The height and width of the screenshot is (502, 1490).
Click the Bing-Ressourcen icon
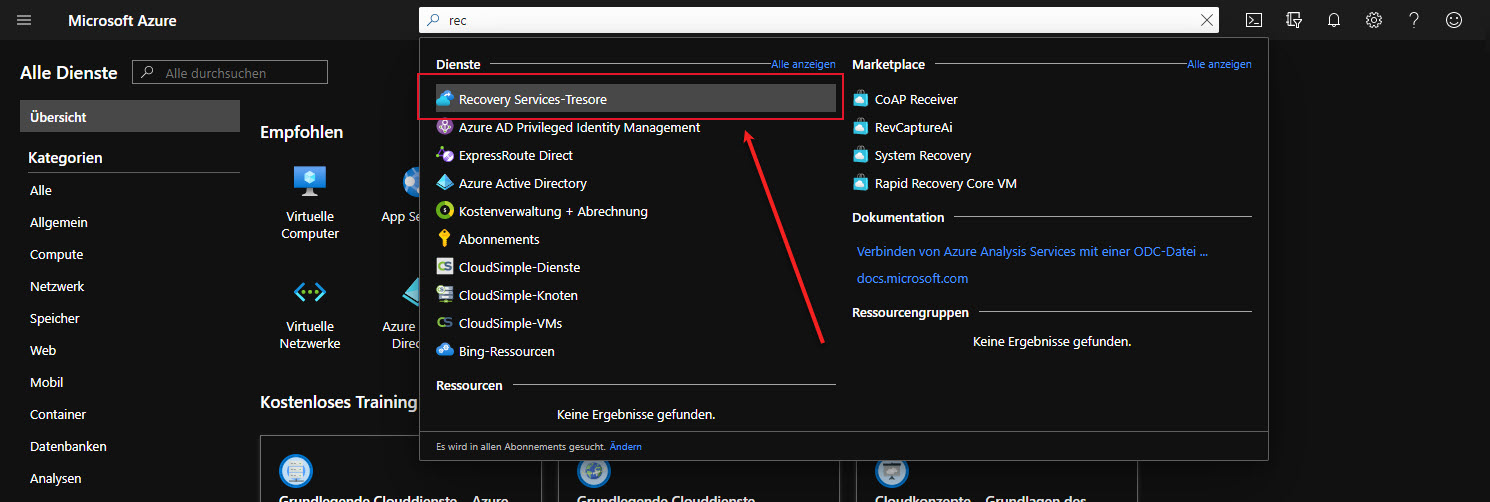click(446, 351)
